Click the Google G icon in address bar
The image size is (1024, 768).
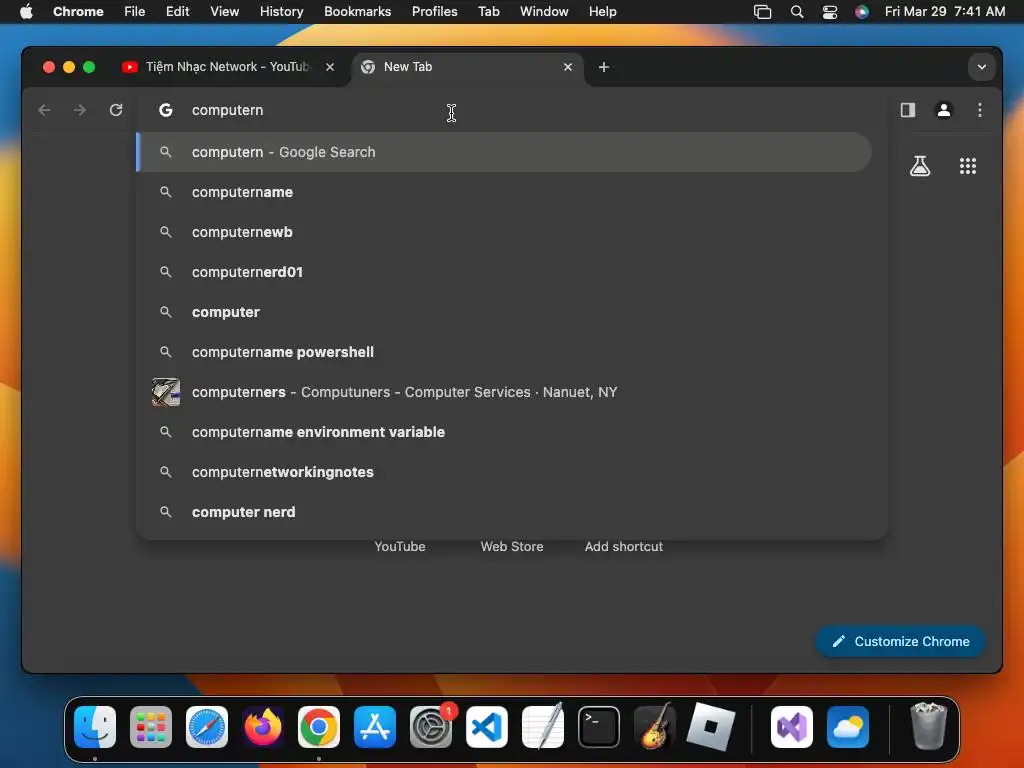tap(166, 110)
